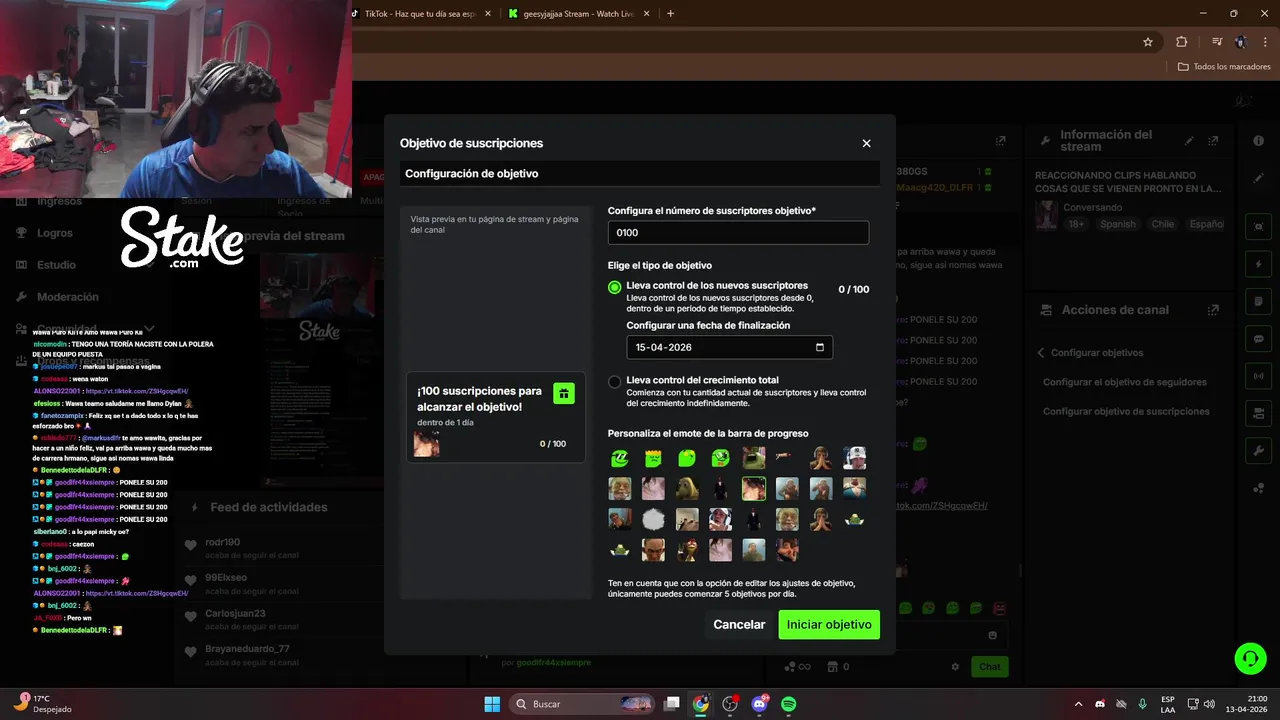
Task: Edit stream information with the pencil icon
Action: (x=1189, y=141)
